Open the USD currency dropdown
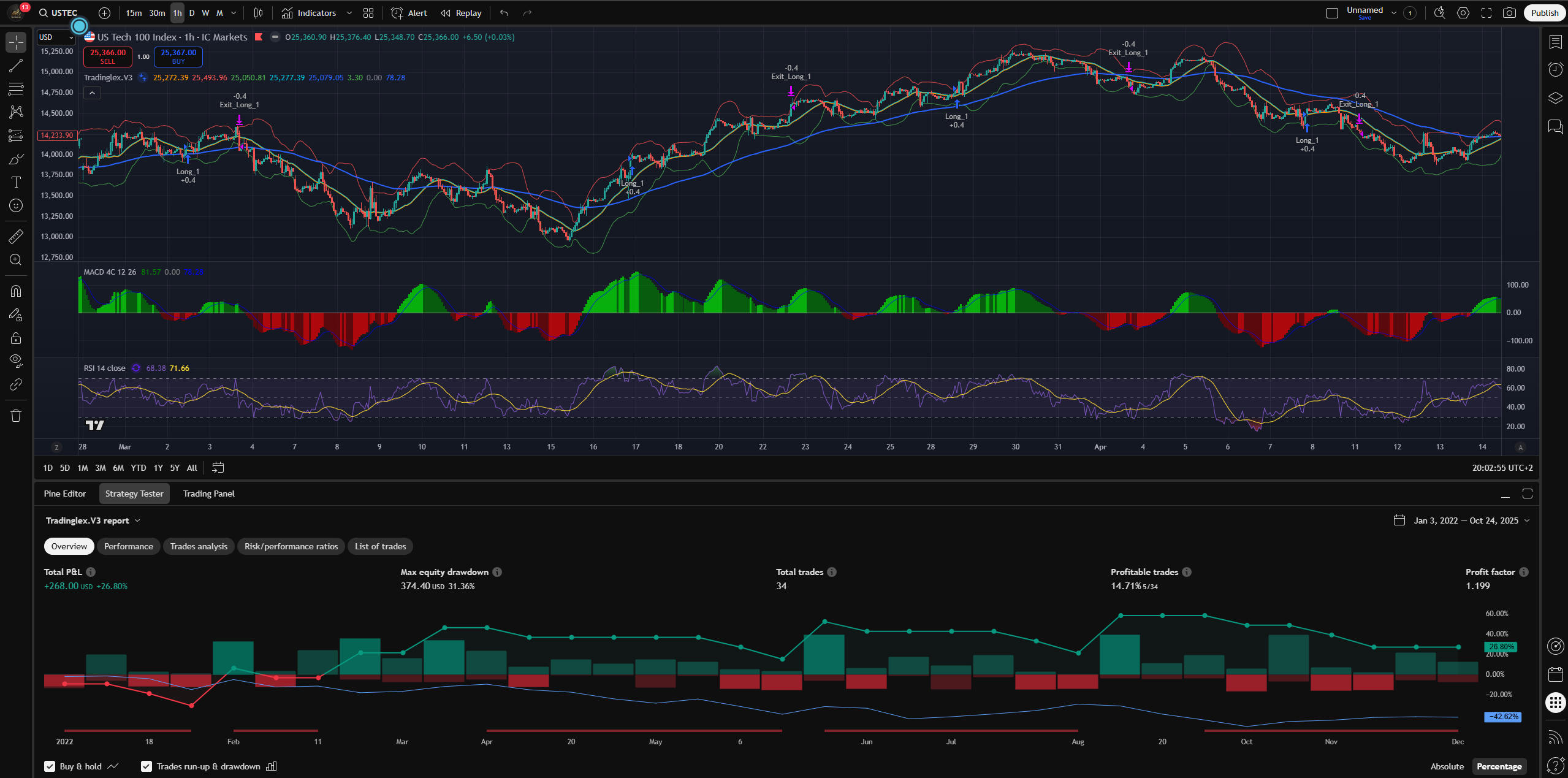 (x=56, y=37)
